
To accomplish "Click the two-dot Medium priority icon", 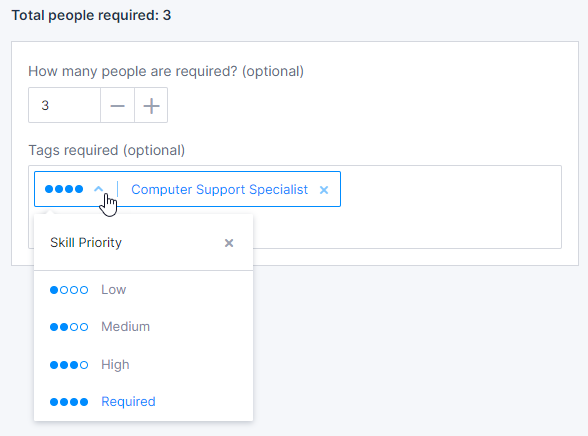I will click(69, 327).
